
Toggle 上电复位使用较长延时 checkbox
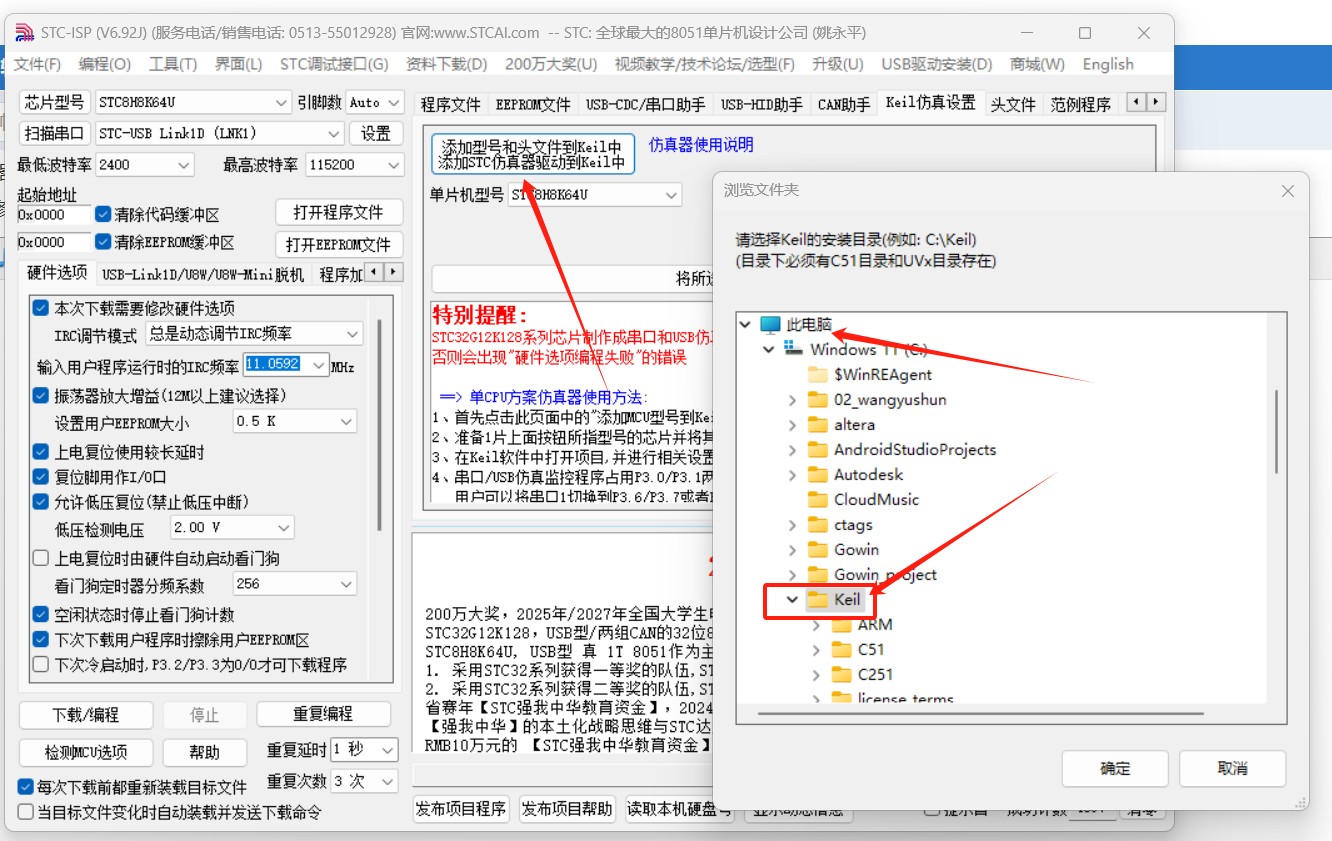(41, 452)
